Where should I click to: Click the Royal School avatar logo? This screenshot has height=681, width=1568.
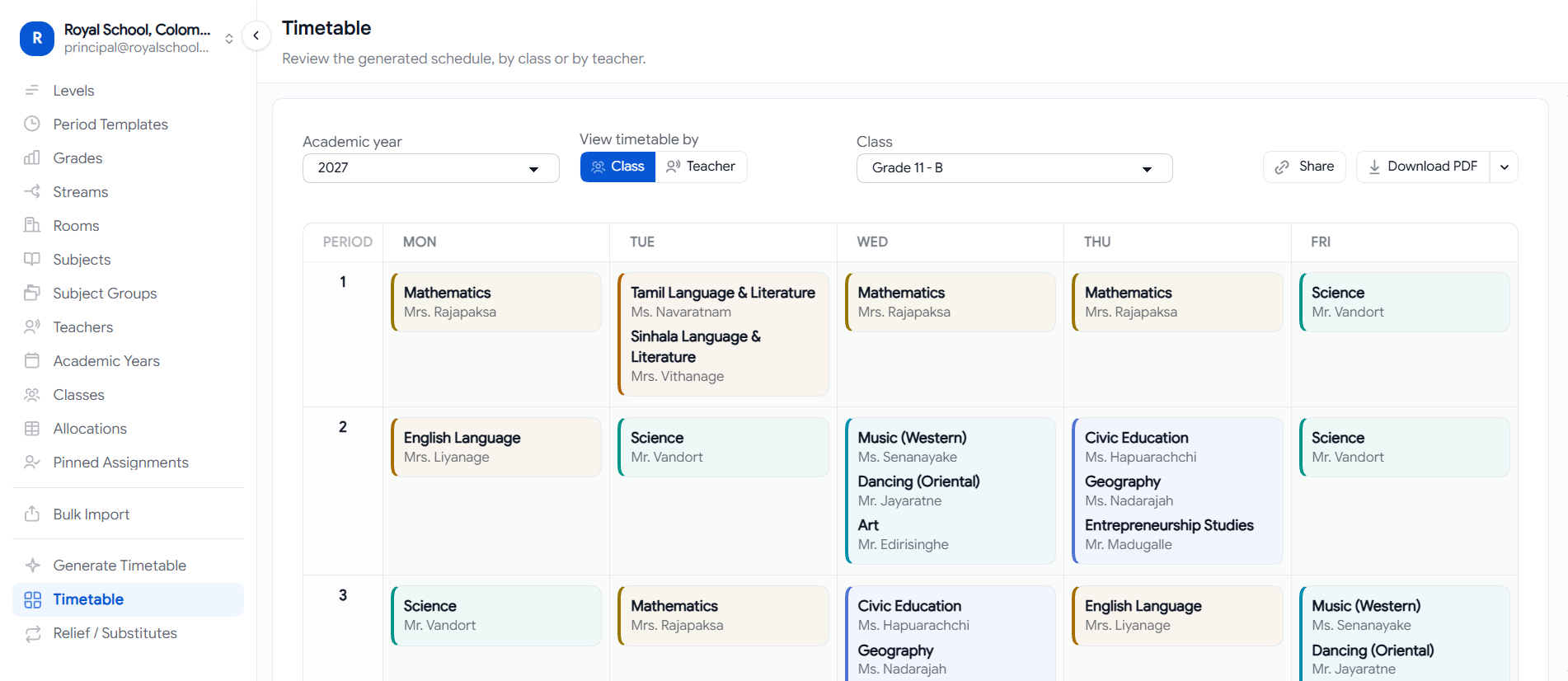[x=37, y=38]
